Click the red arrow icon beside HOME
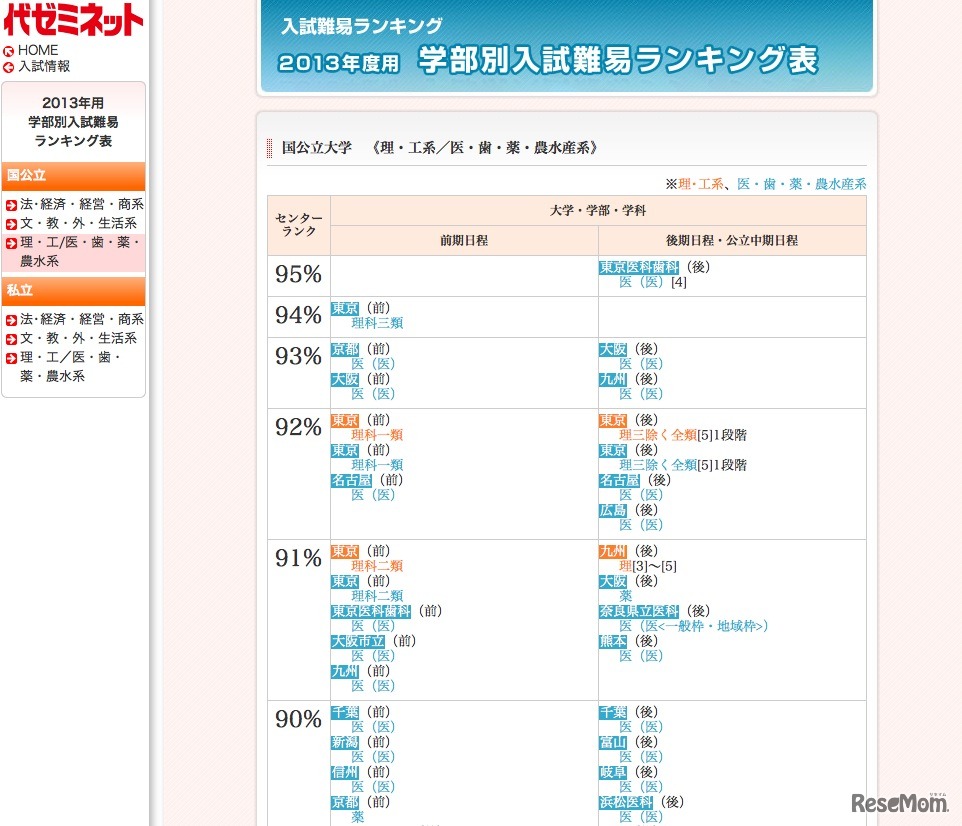 [9, 52]
